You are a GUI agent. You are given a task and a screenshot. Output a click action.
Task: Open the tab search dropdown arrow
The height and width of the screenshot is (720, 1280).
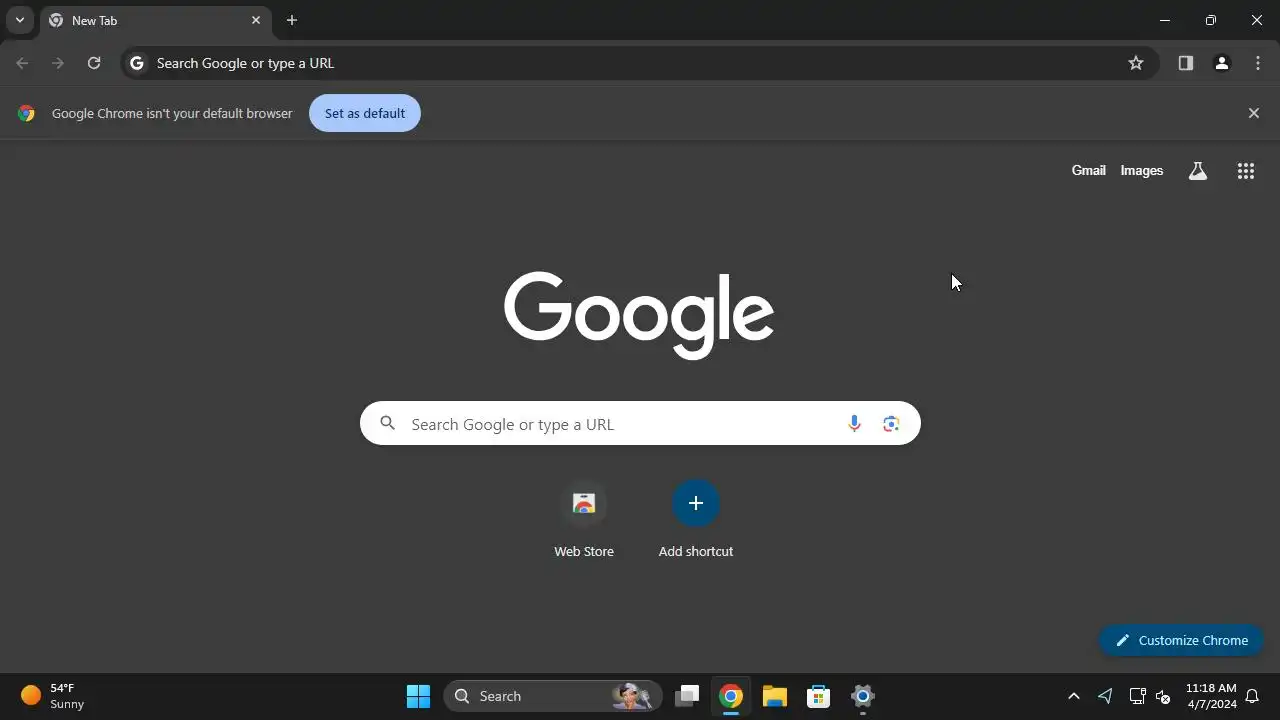[19, 20]
